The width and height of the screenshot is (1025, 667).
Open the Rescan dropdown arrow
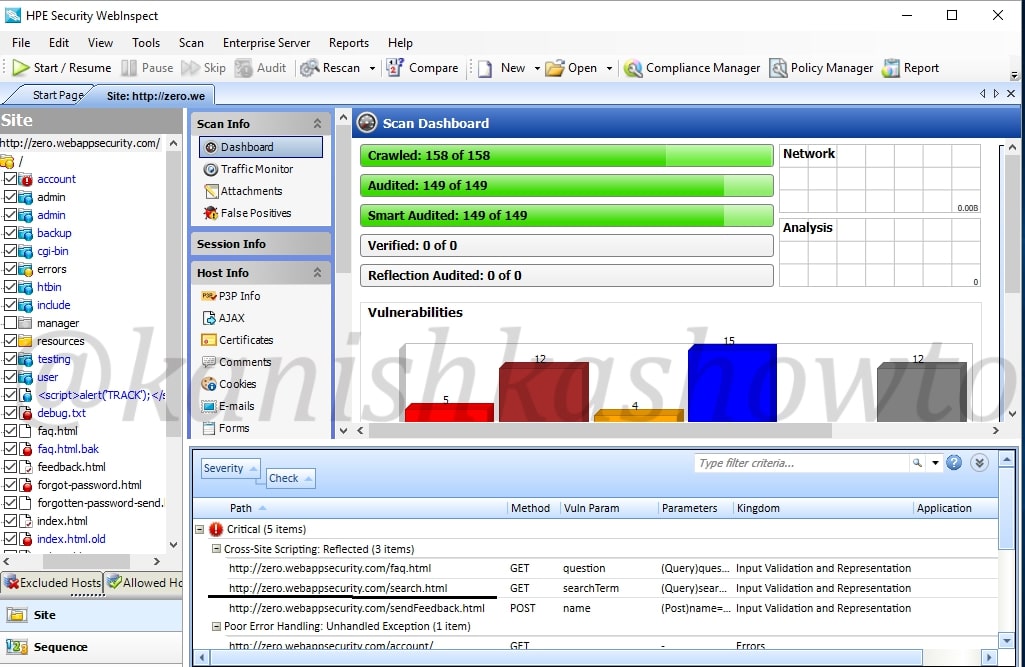[372, 68]
